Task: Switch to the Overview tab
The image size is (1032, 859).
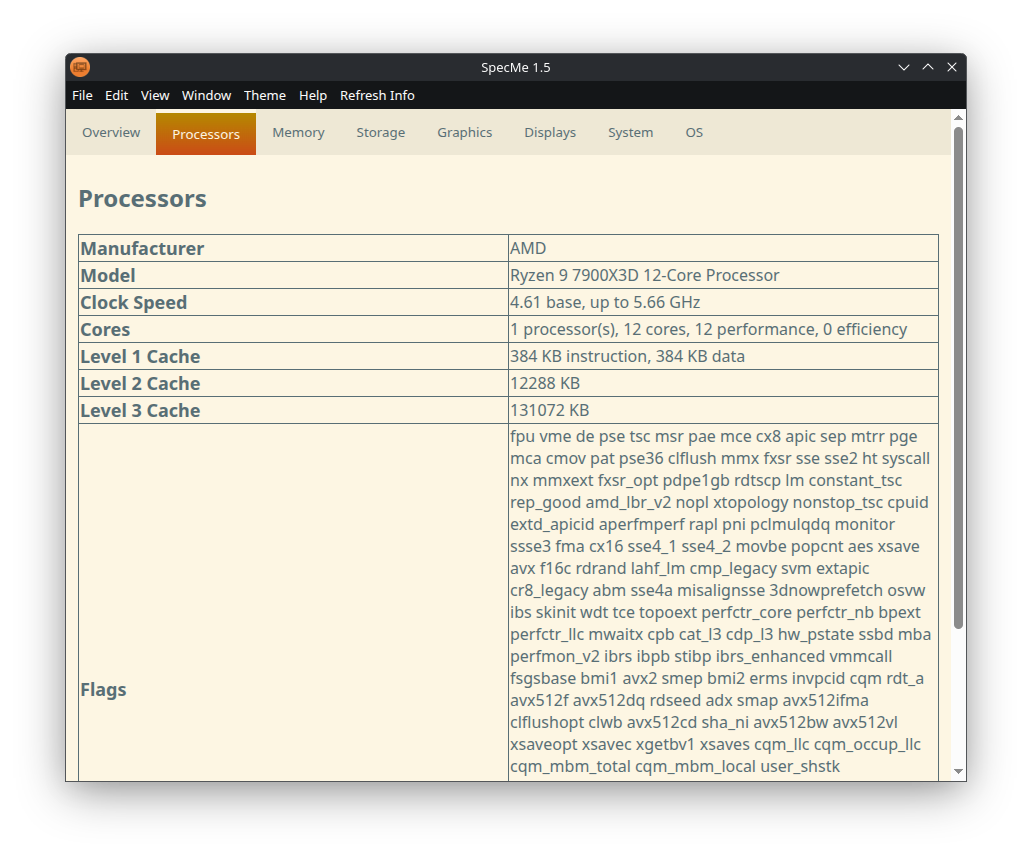Action: click(111, 133)
